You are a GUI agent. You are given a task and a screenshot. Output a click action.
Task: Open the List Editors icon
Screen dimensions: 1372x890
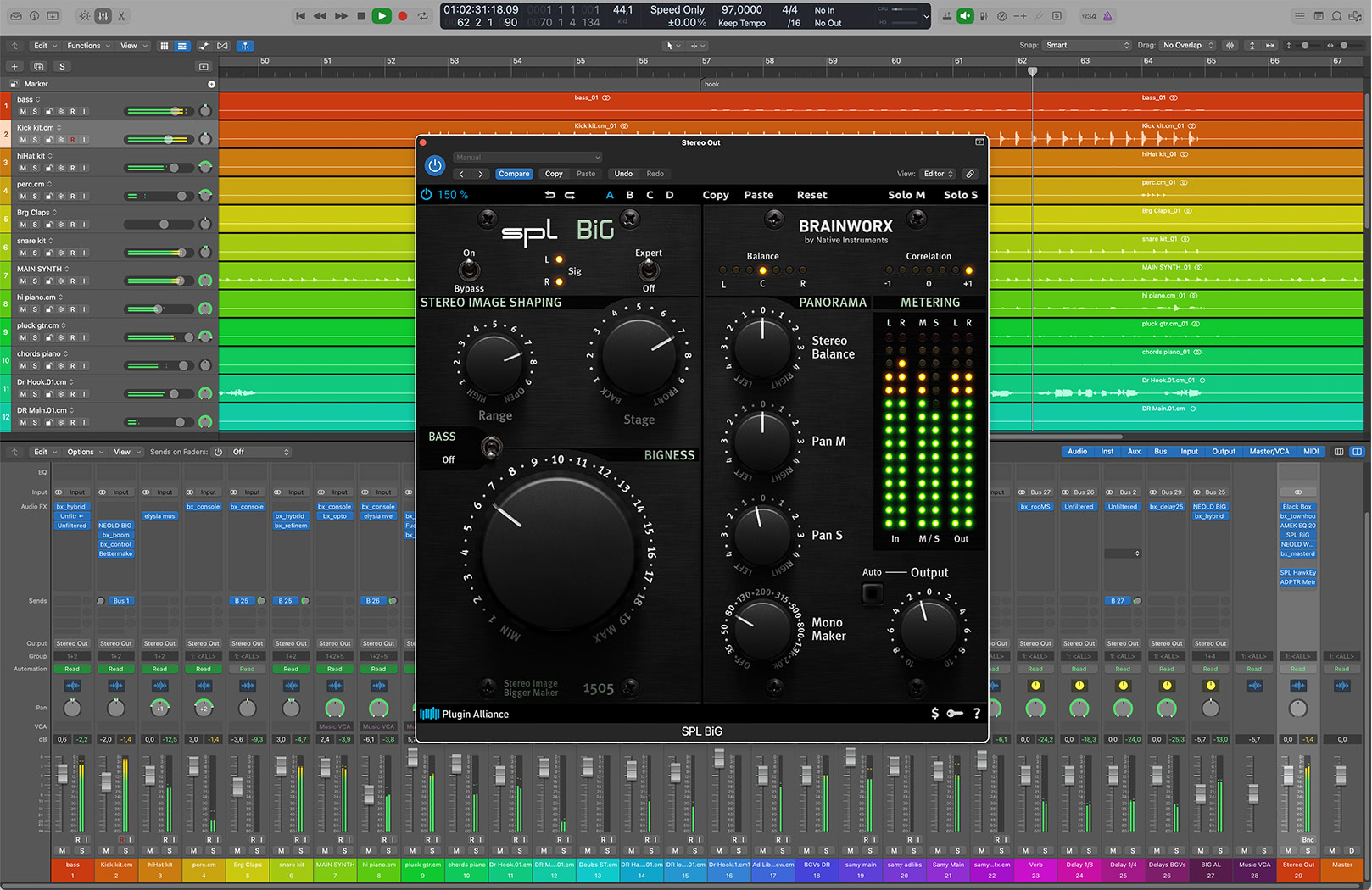(x=1299, y=15)
